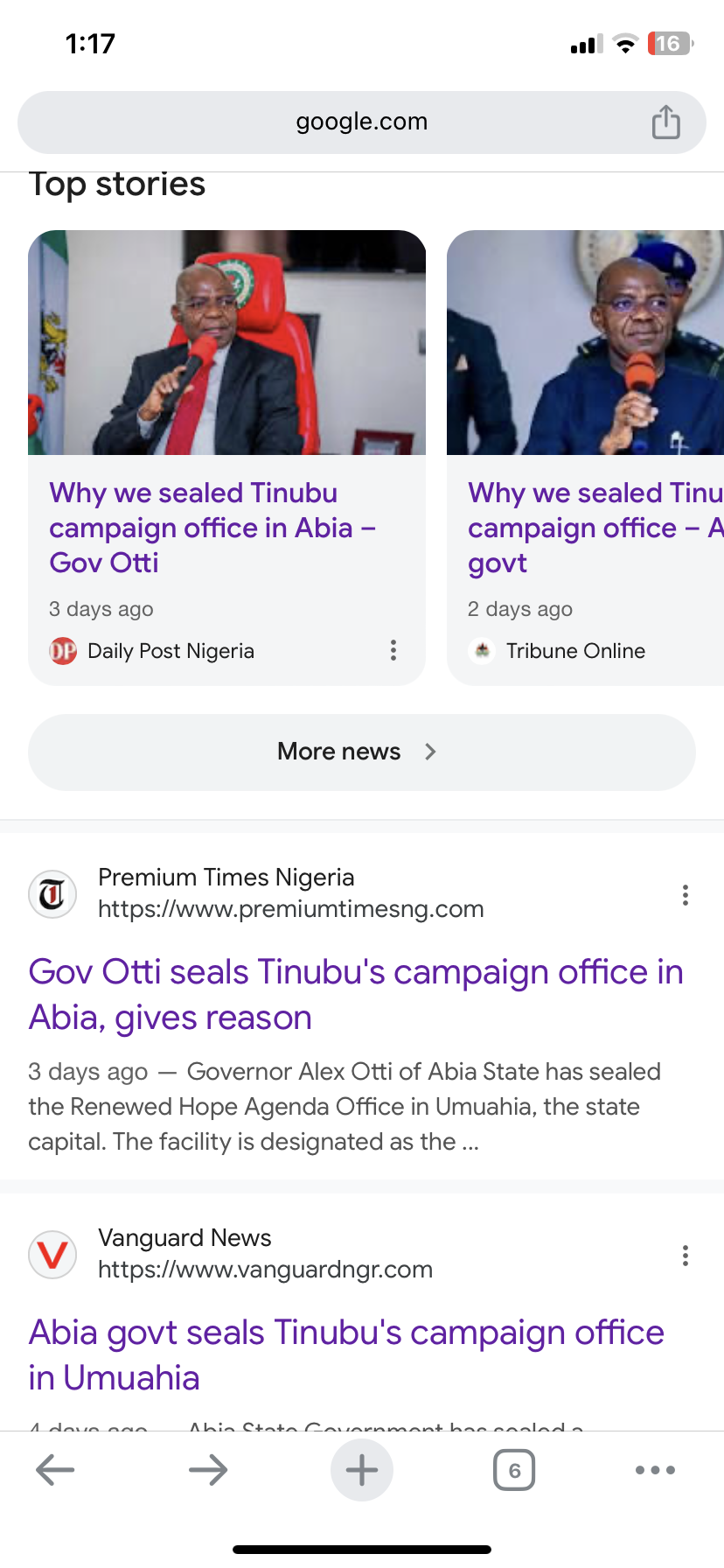This screenshot has height=1568, width=724.
Task: Open the Tribune Online story image
Action: [585, 343]
